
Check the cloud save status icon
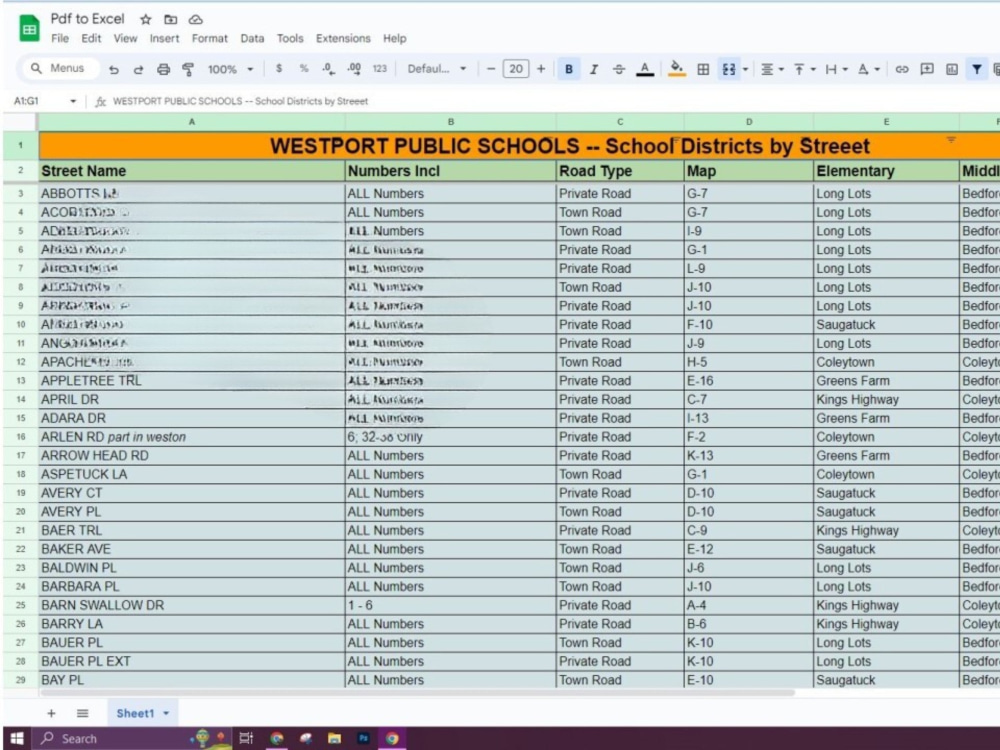(x=196, y=20)
